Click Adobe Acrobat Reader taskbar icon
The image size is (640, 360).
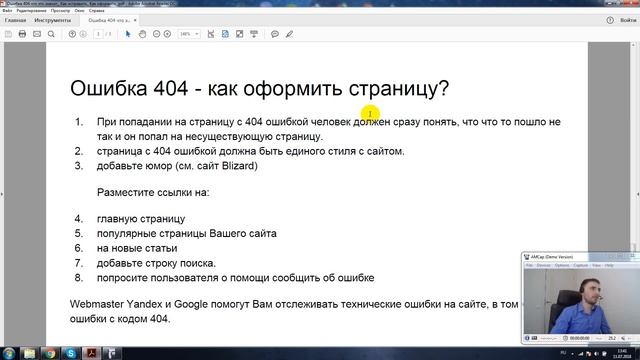[x=92, y=353]
